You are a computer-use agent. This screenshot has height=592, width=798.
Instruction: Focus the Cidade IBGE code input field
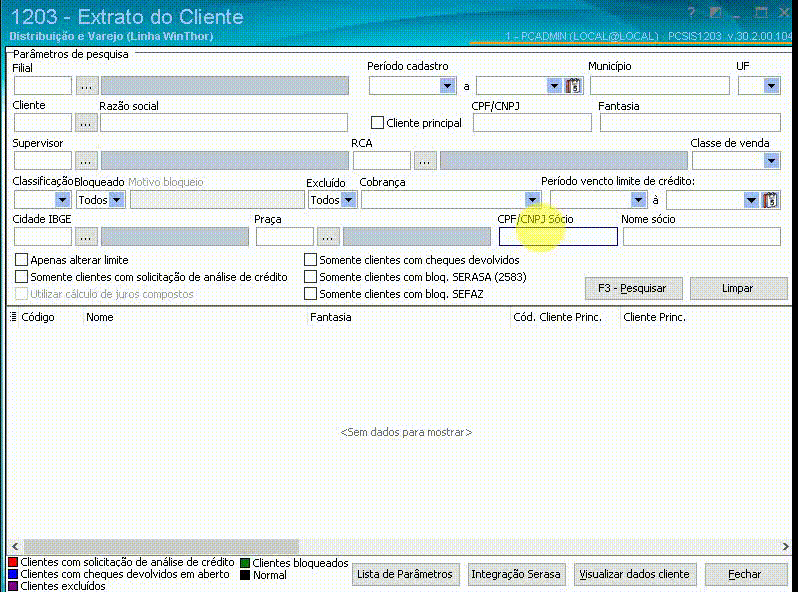tap(43, 237)
